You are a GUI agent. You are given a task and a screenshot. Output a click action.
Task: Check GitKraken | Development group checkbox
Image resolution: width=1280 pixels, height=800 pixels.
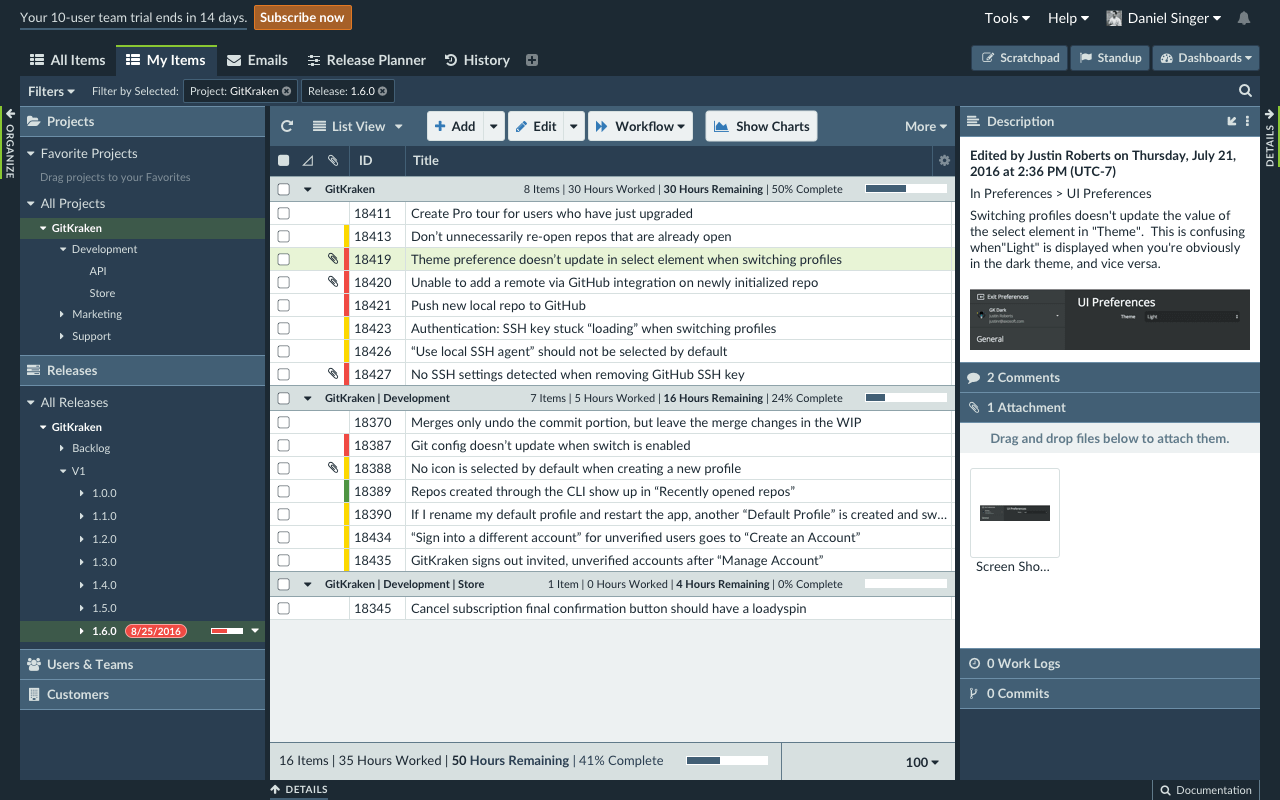click(x=283, y=398)
